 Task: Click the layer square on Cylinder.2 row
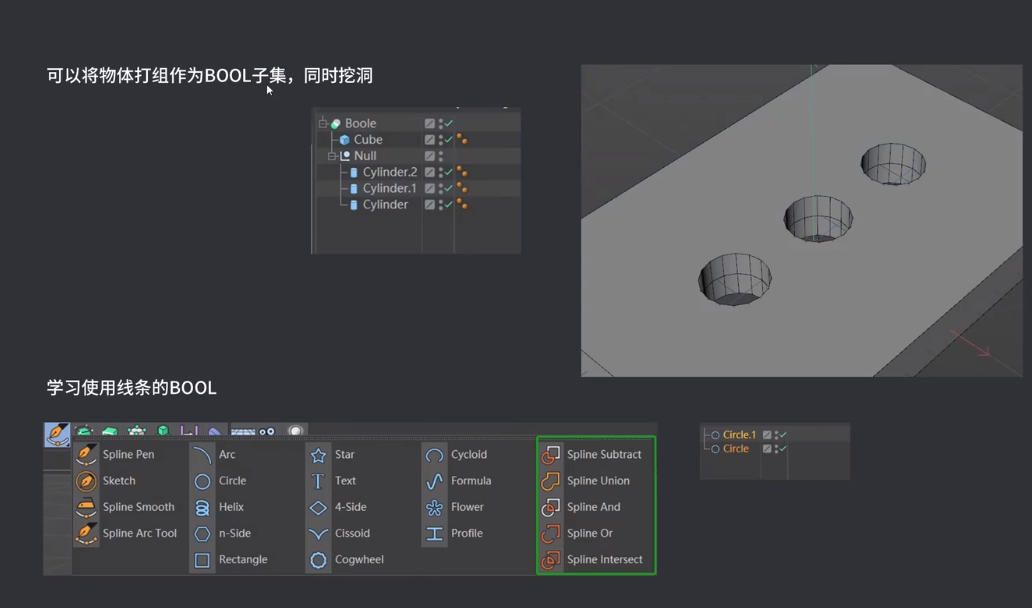pos(430,172)
